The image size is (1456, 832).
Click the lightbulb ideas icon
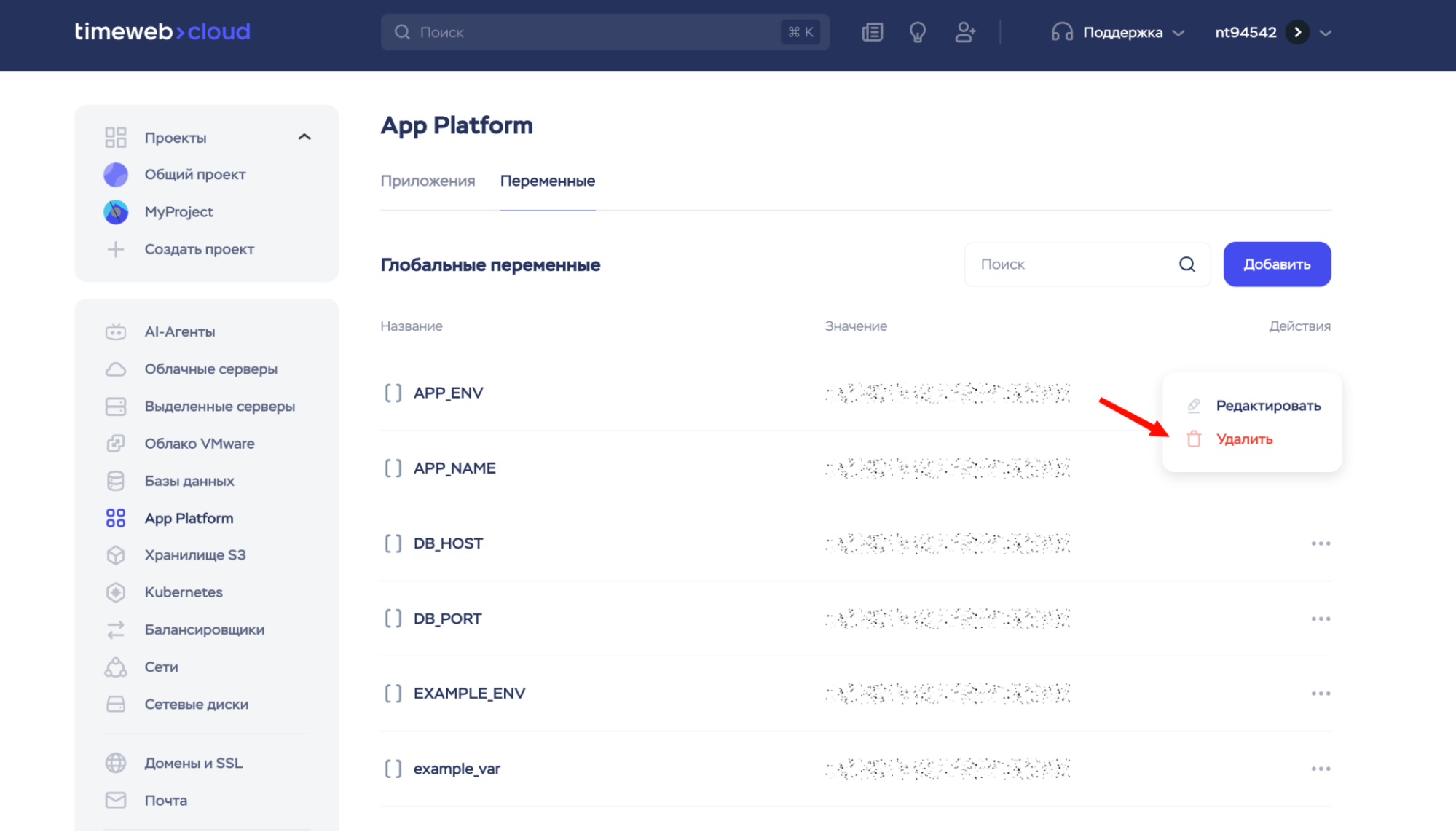point(918,32)
